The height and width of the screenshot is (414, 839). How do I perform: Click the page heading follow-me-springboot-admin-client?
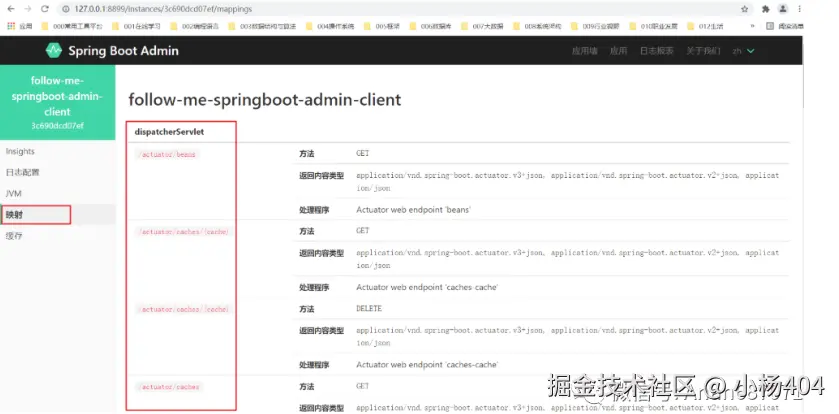(x=264, y=99)
